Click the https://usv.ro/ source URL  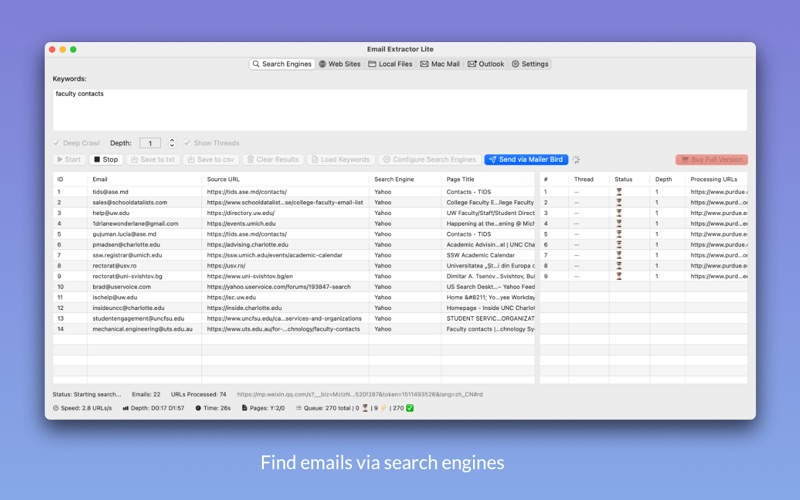tap(226, 266)
